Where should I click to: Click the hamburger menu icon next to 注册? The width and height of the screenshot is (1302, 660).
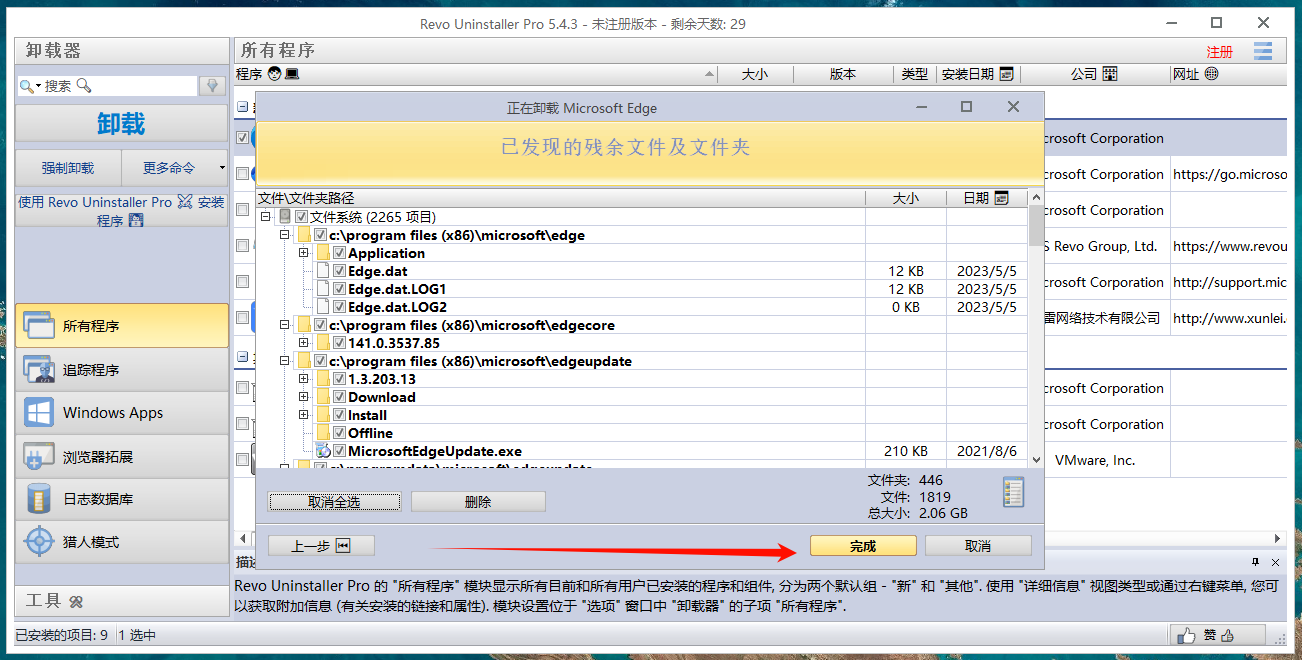pyautogui.click(x=1262, y=51)
